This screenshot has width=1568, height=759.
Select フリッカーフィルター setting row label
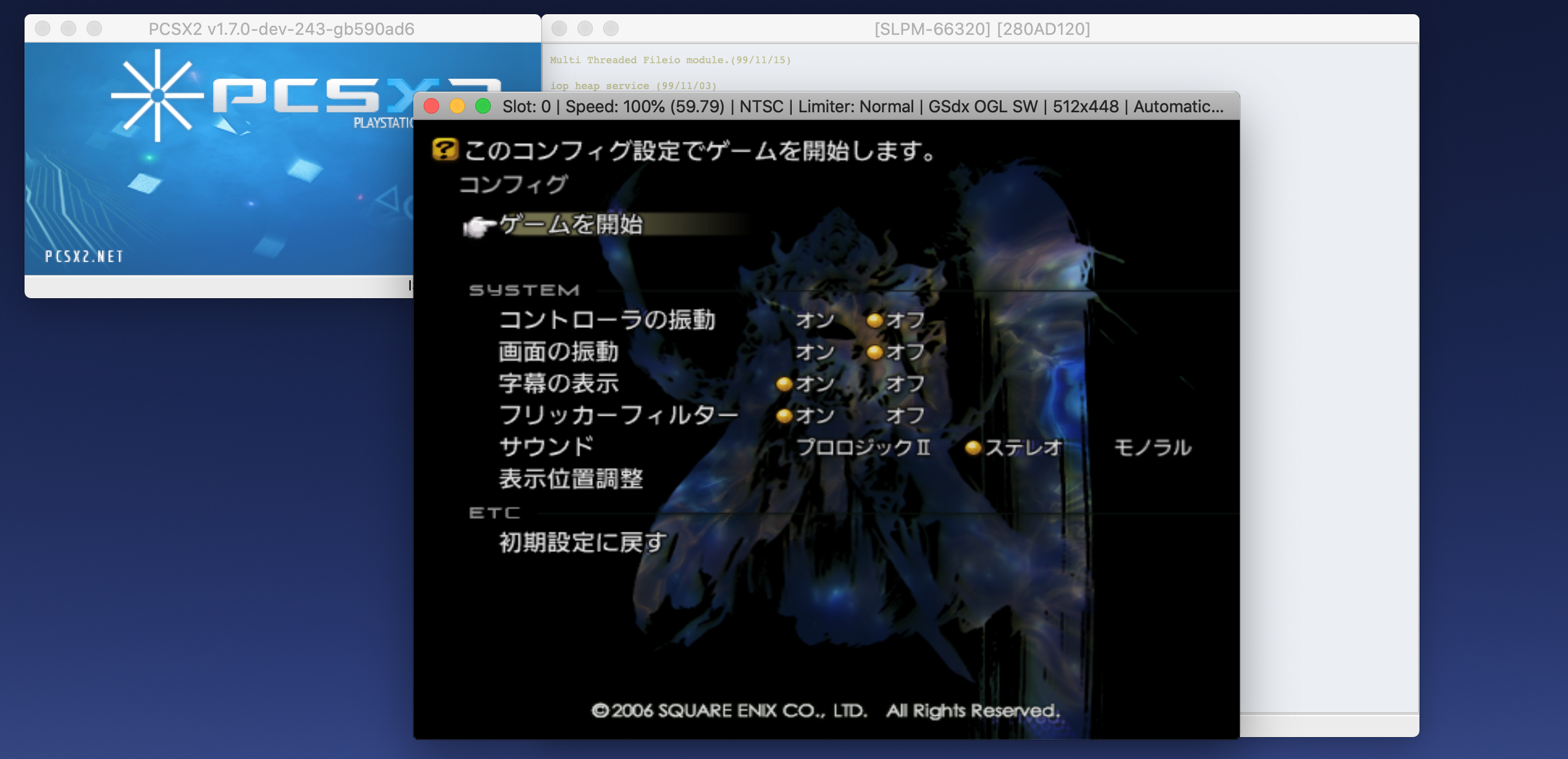(619, 415)
